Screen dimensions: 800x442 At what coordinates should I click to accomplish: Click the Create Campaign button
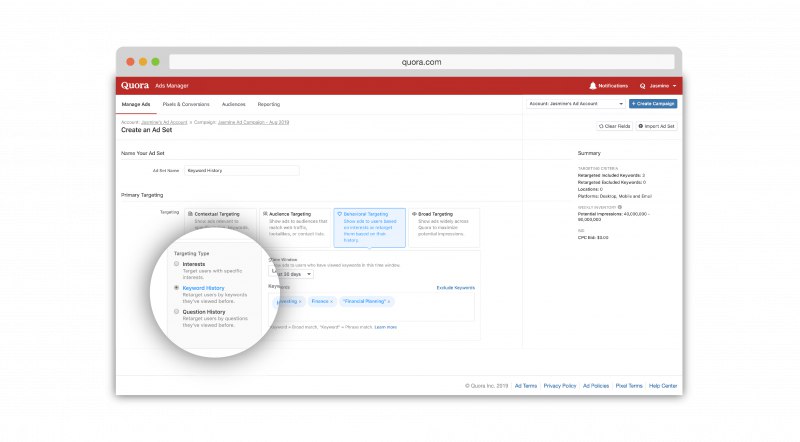653,104
